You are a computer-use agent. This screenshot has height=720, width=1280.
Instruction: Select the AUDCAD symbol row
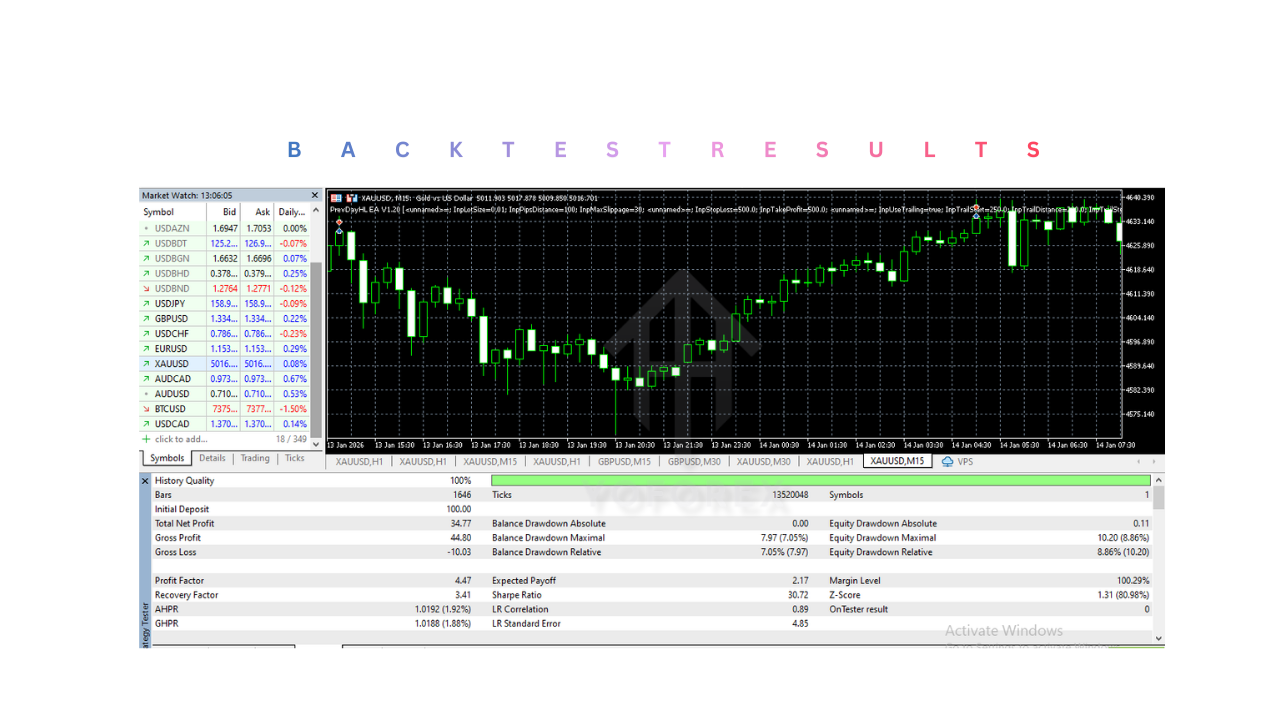pyautogui.click(x=225, y=379)
